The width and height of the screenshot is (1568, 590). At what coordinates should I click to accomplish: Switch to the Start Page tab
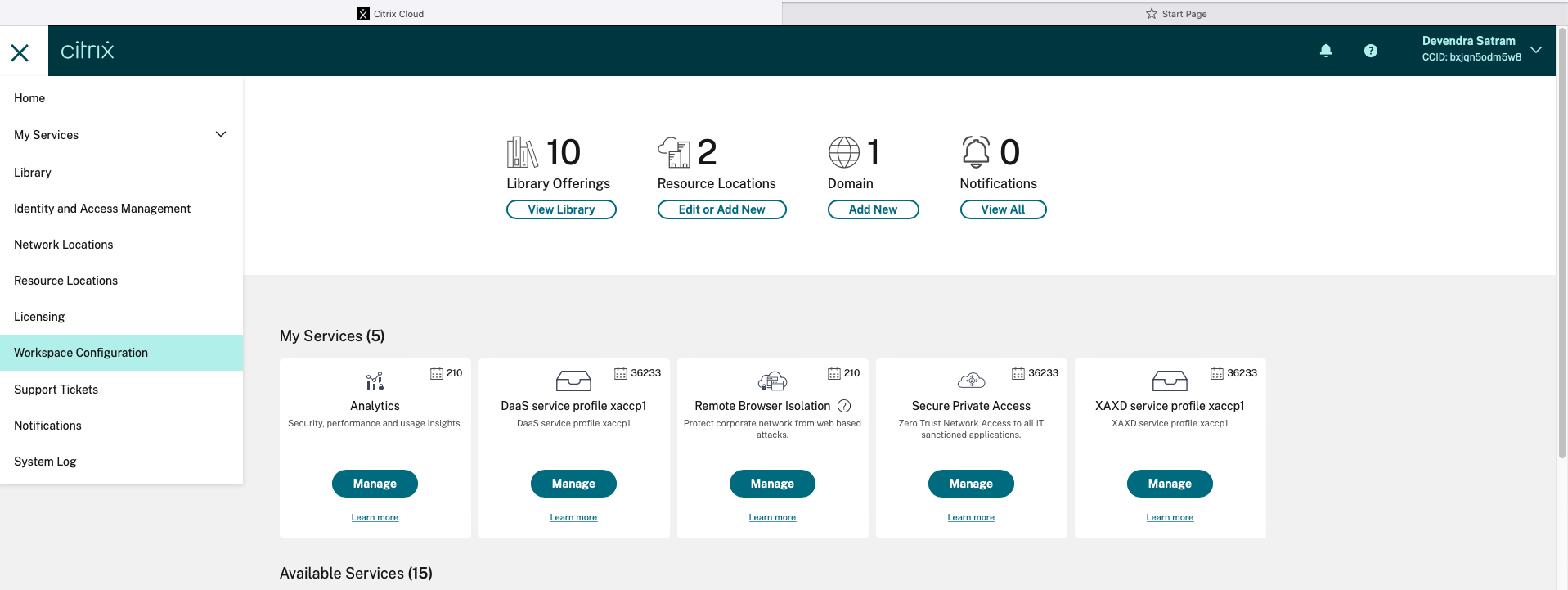pos(1175,14)
